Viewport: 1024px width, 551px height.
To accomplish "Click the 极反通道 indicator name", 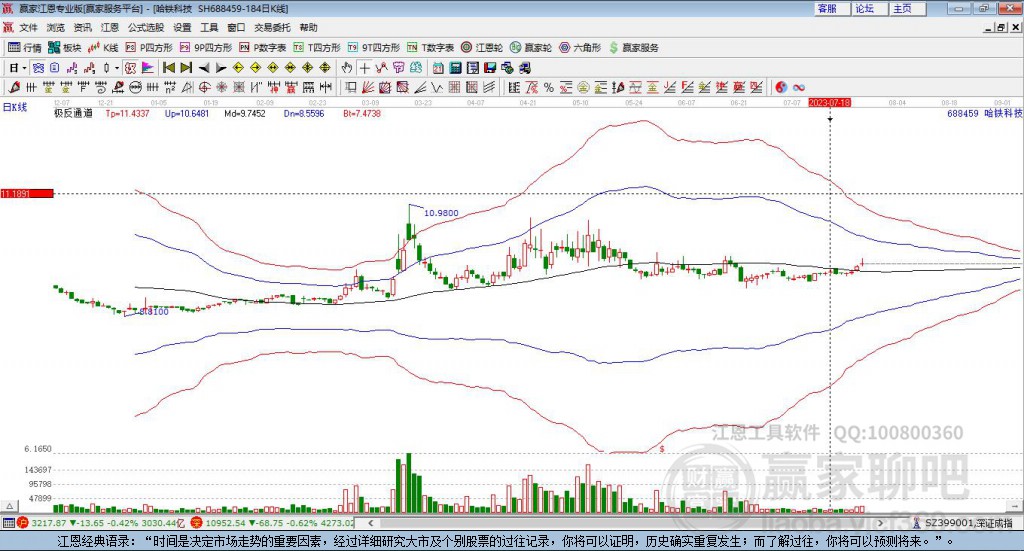I will [73, 113].
